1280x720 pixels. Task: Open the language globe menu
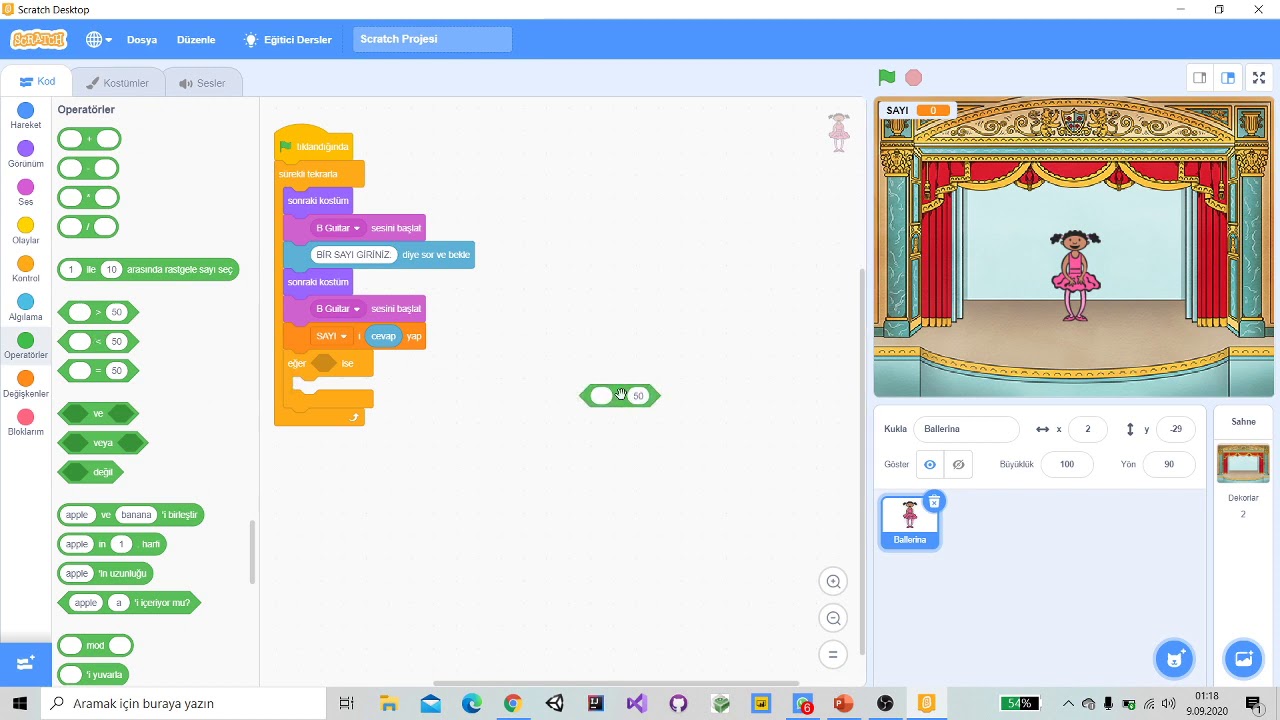tap(98, 40)
